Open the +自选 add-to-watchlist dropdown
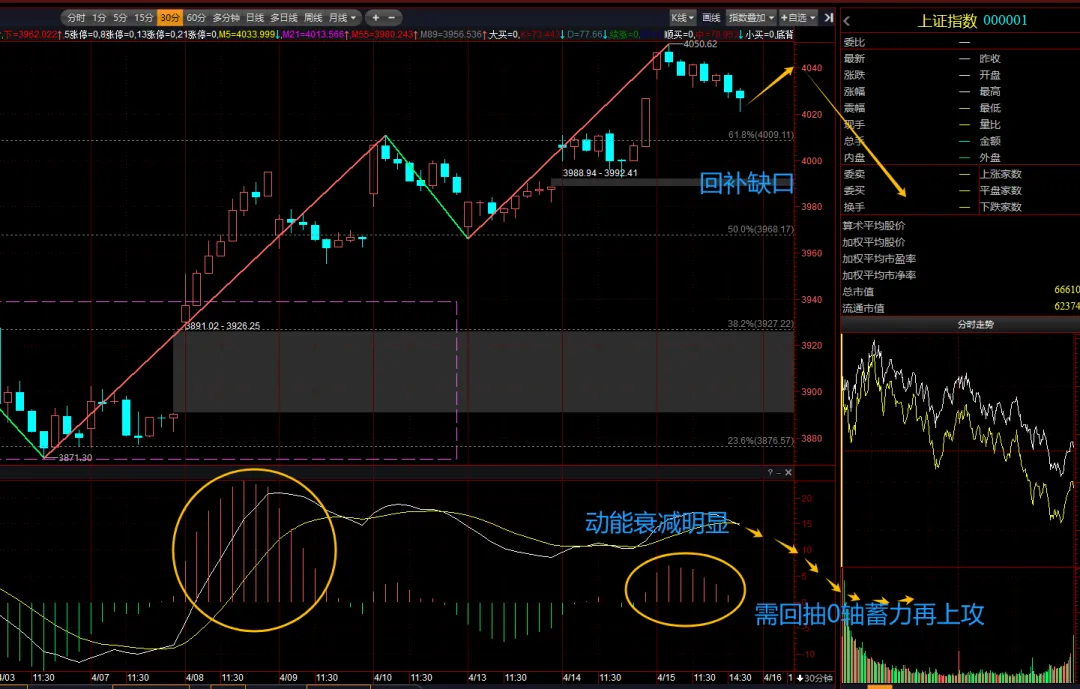 pos(798,18)
